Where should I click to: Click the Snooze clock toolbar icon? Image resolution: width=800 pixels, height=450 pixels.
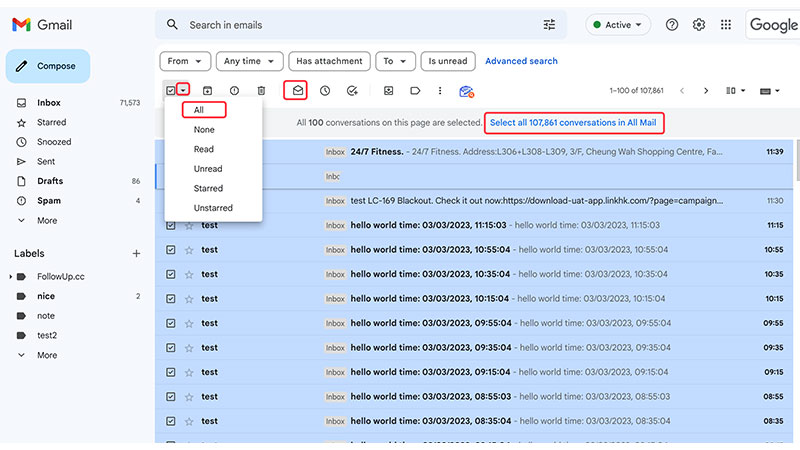325,91
